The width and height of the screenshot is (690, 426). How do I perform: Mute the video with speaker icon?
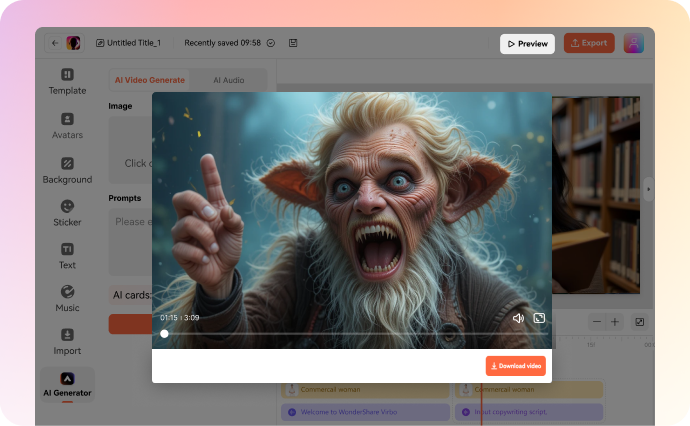(x=518, y=318)
